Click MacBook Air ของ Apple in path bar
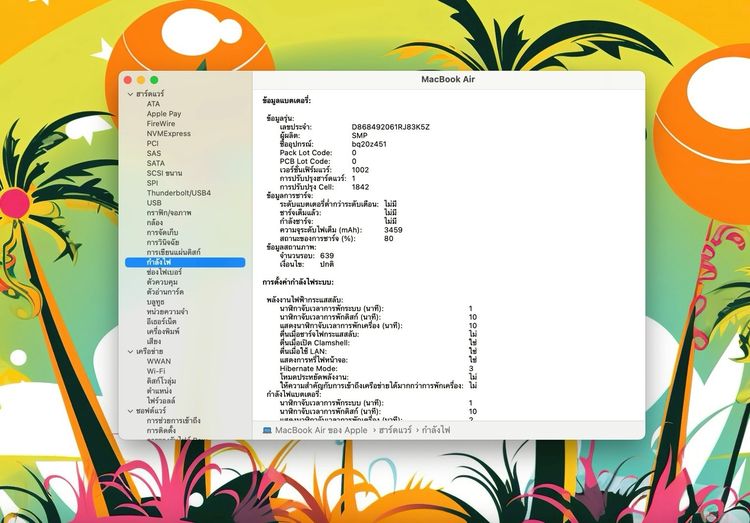Screen dimensions: 750x523 (x=321, y=430)
